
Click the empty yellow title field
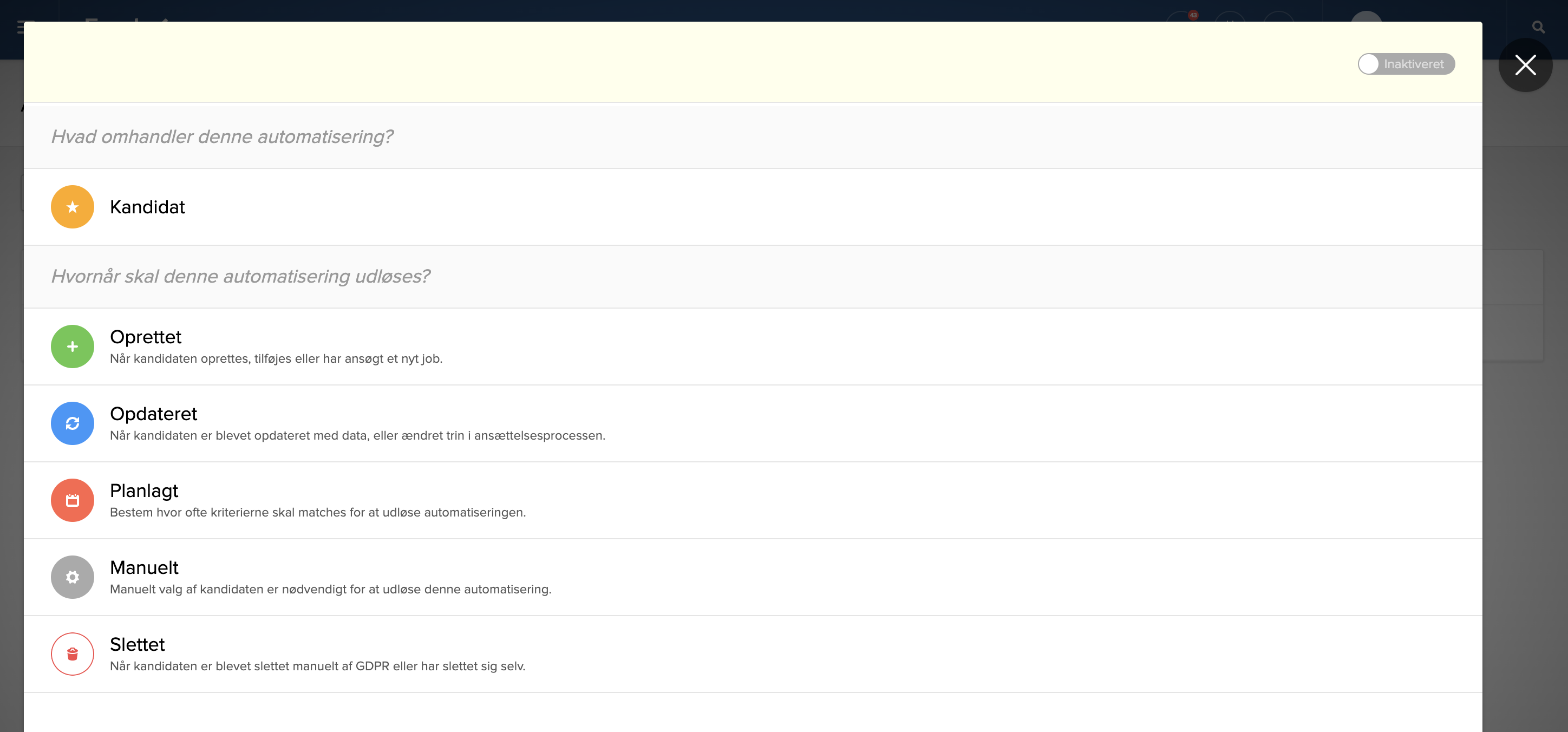[670, 63]
